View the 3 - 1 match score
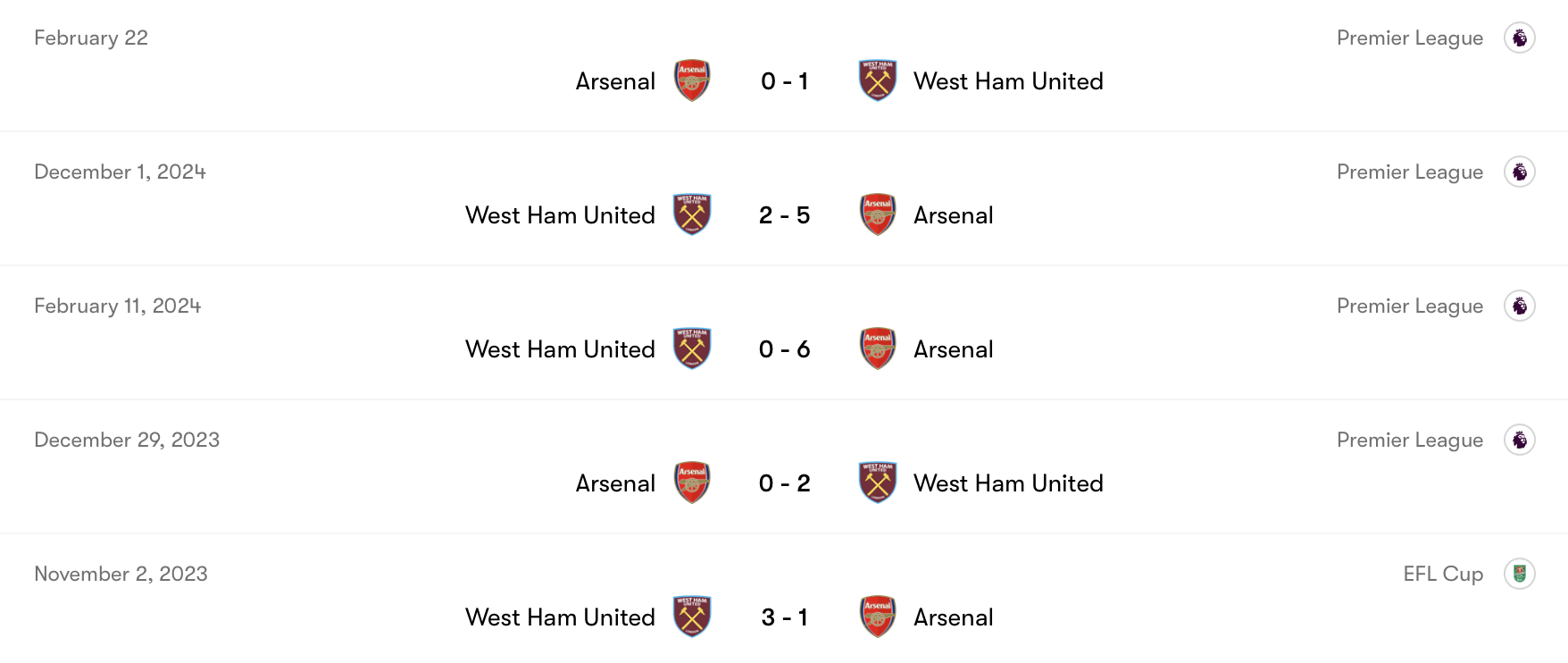The height and width of the screenshot is (663, 1568). pos(785,617)
